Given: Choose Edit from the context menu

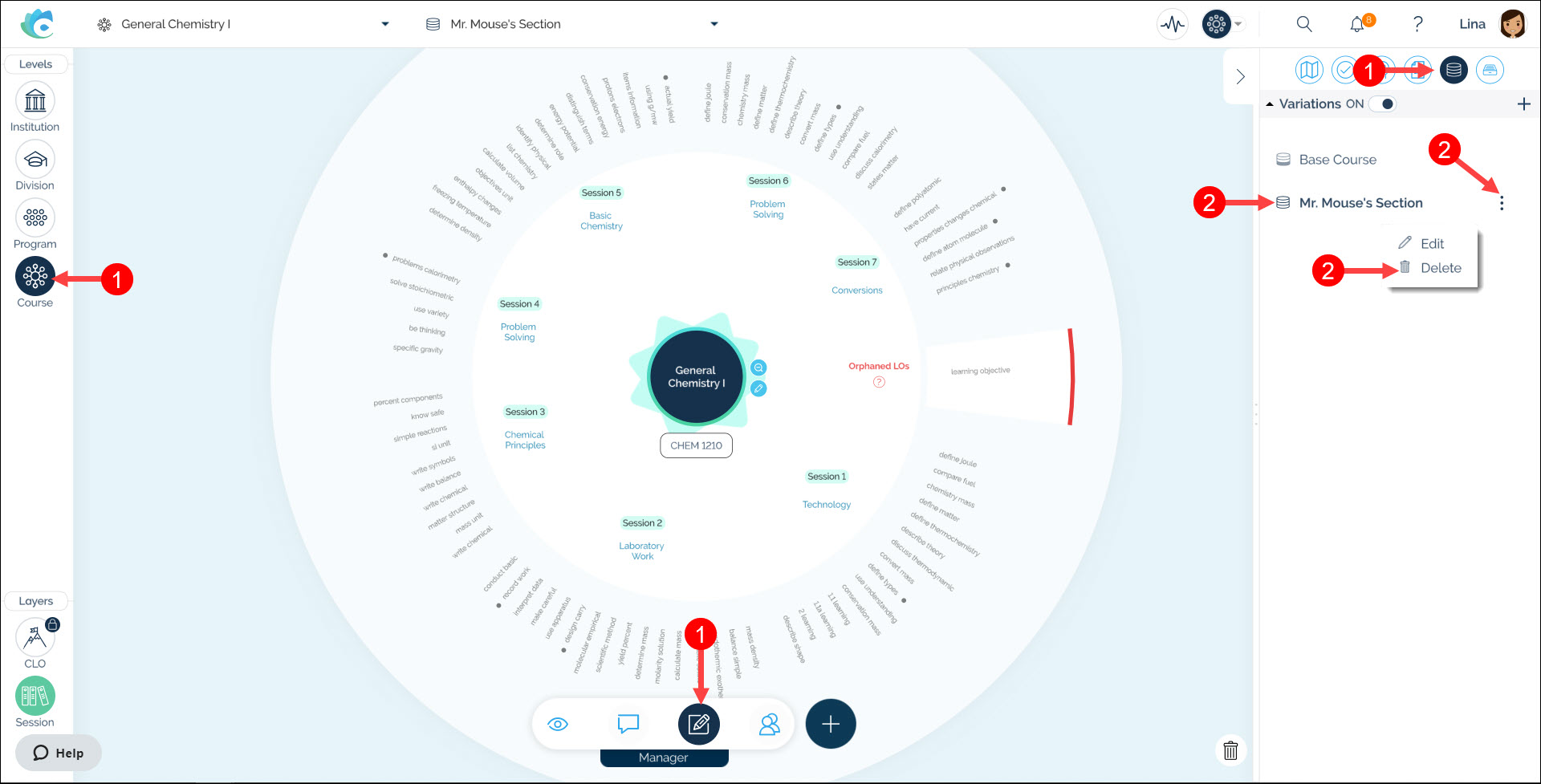Looking at the screenshot, I should (x=1431, y=244).
